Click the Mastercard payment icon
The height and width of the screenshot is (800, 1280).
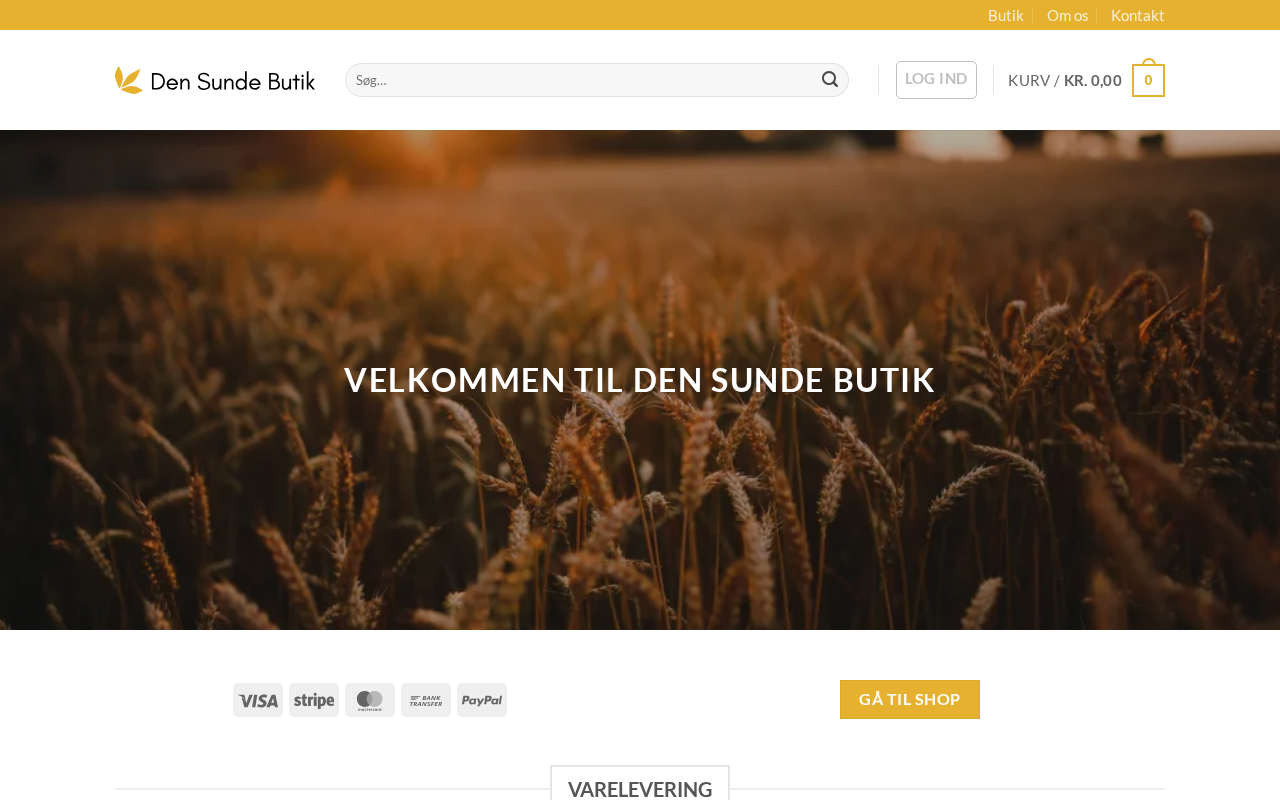click(x=370, y=700)
